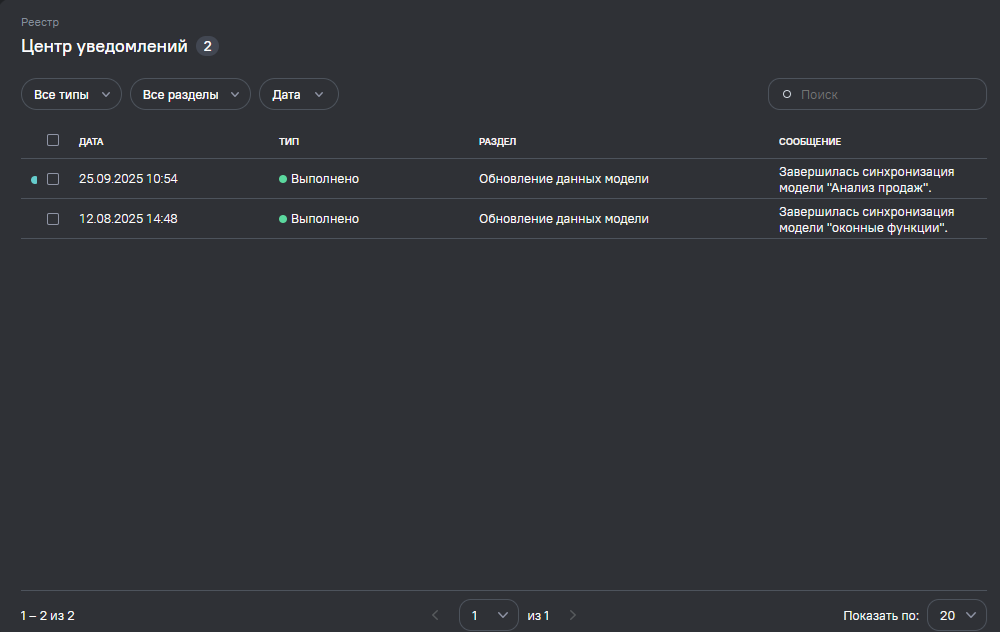1000x632 pixels.
Task: Open the page number dropdown
Action: coord(488,615)
